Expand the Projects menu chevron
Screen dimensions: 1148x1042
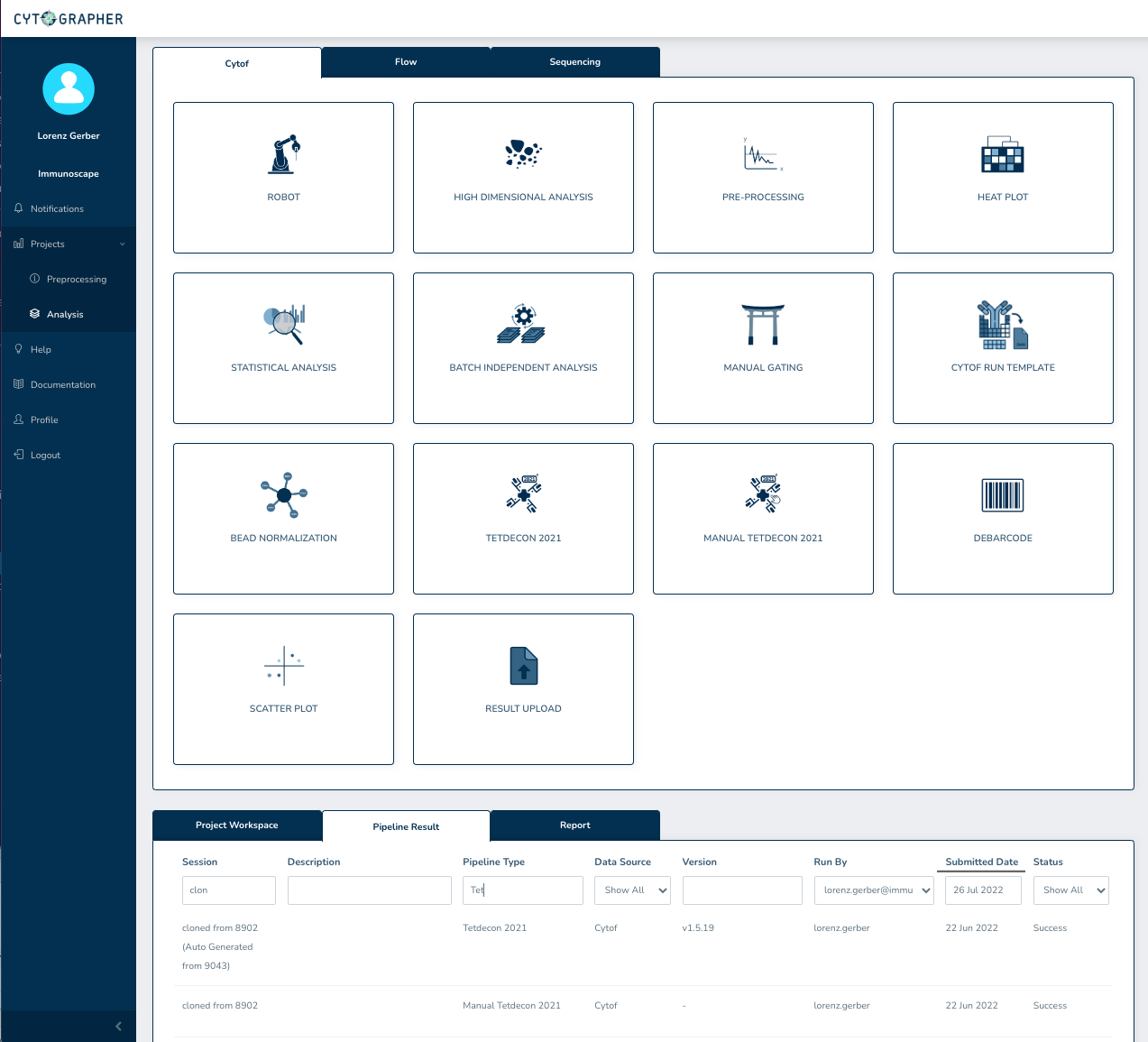(123, 244)
